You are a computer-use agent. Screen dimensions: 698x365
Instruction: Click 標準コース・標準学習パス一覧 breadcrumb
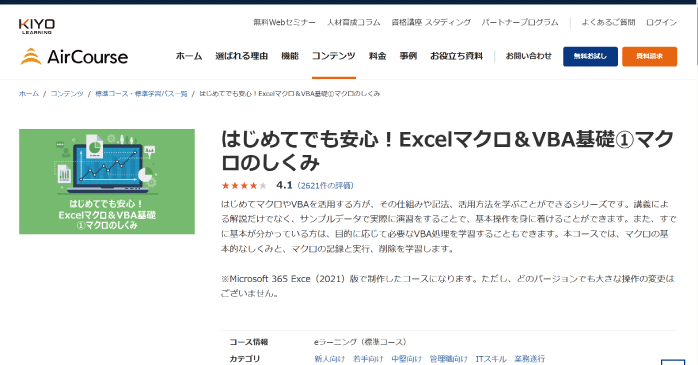click(x=141, y=93)
